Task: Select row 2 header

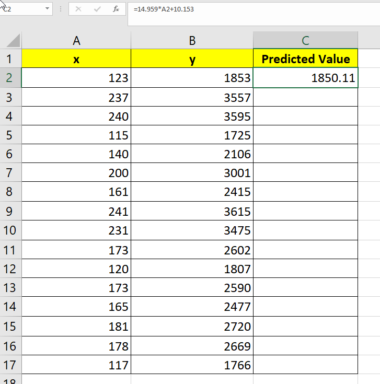Action: point(10,78)
